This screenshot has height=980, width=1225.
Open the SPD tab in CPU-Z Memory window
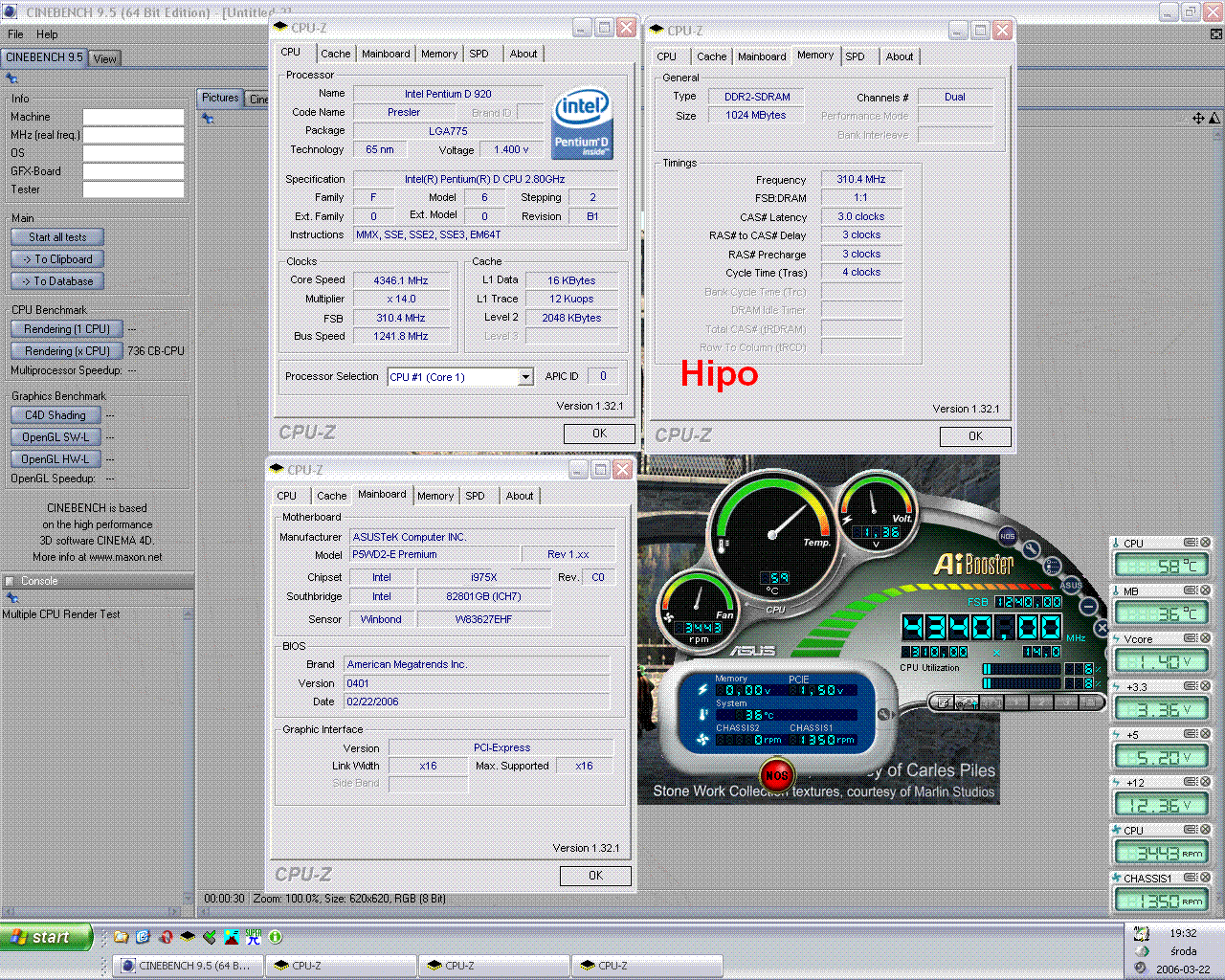click(856, 56)
